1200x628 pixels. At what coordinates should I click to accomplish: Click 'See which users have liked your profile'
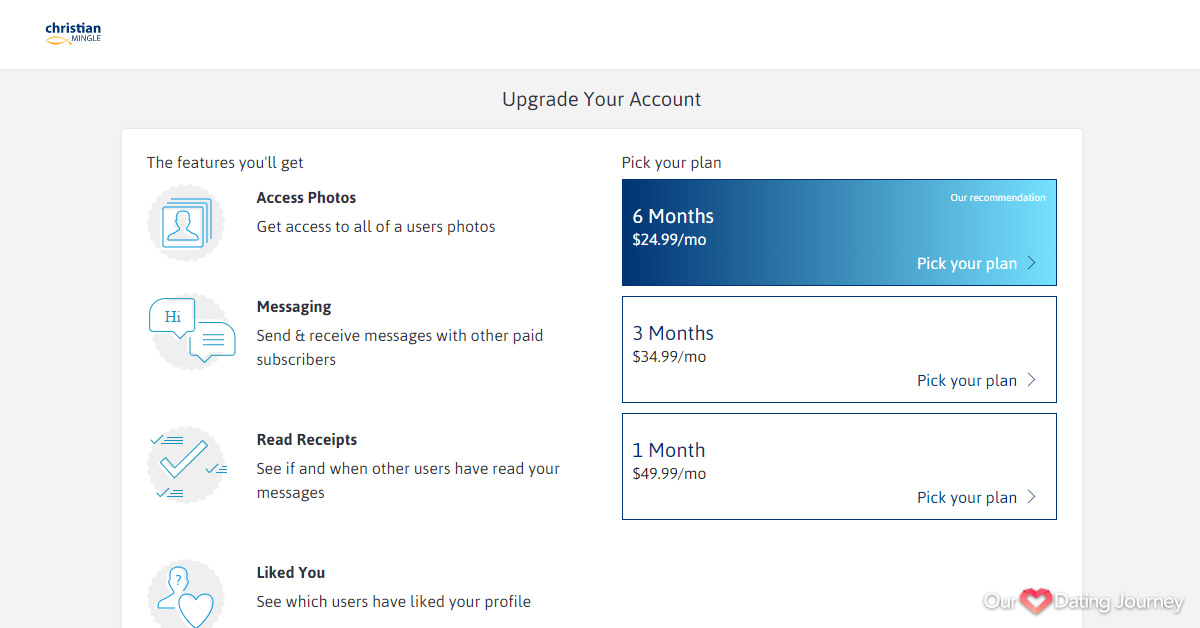coord(394,602)
